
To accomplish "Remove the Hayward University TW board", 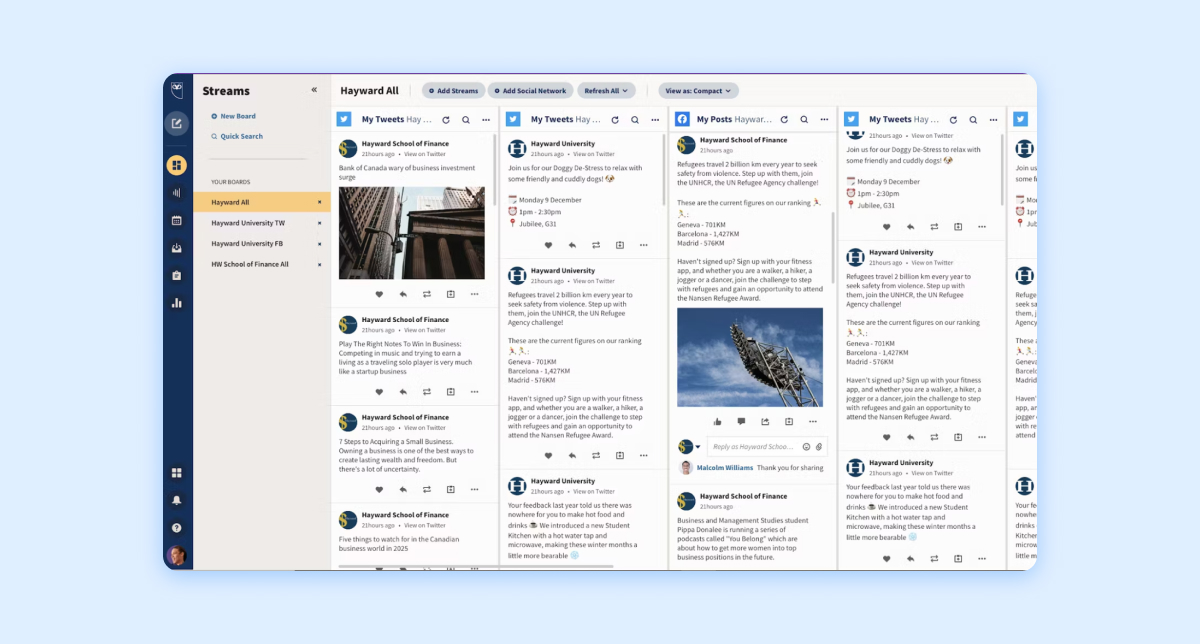I will click(x=320, y=223).
